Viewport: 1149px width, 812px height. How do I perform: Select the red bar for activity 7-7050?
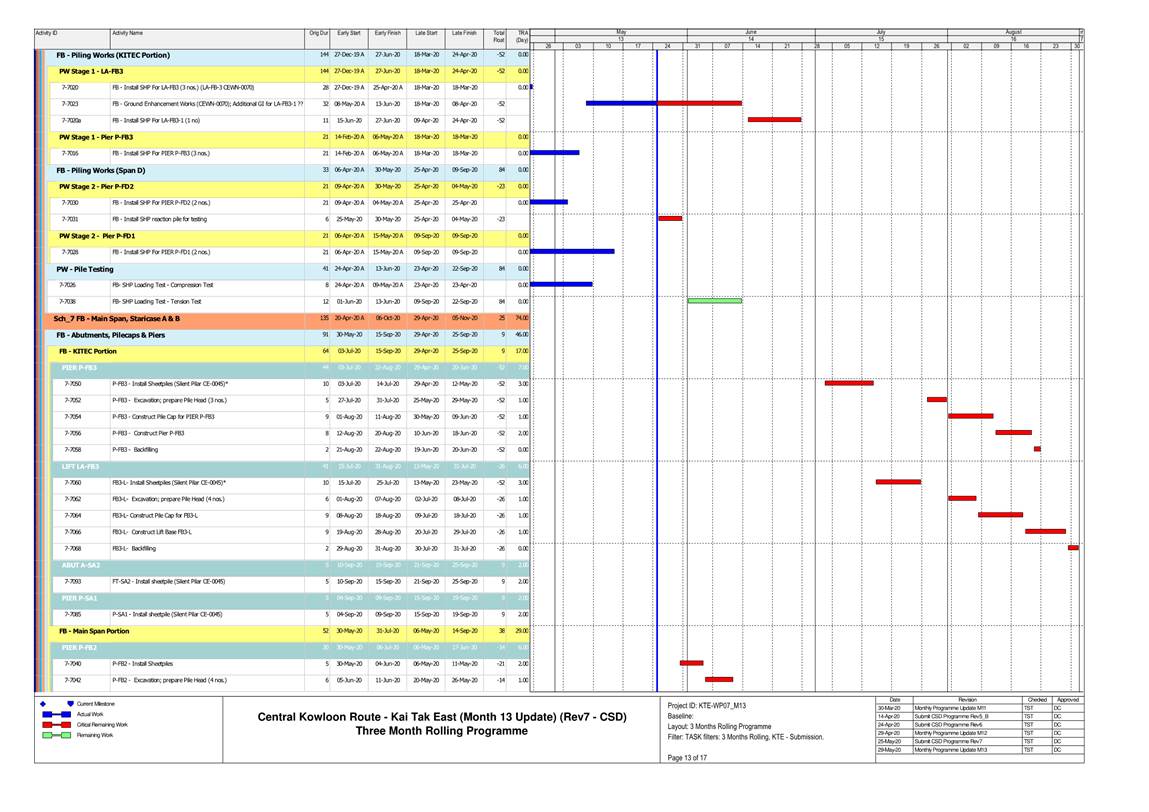tap(848, 383)
